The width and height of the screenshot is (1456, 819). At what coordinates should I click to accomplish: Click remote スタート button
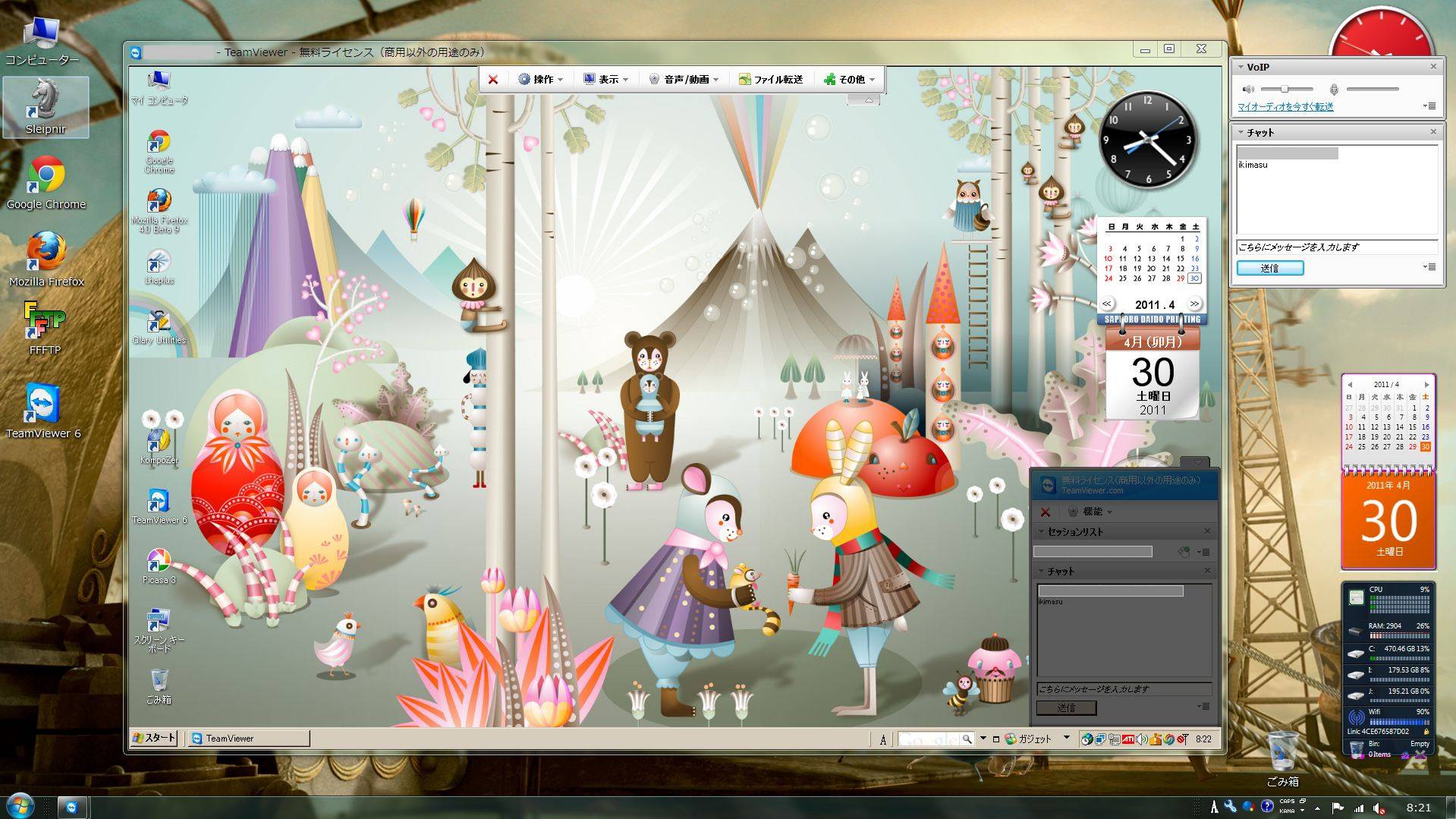tap(154, 738)
